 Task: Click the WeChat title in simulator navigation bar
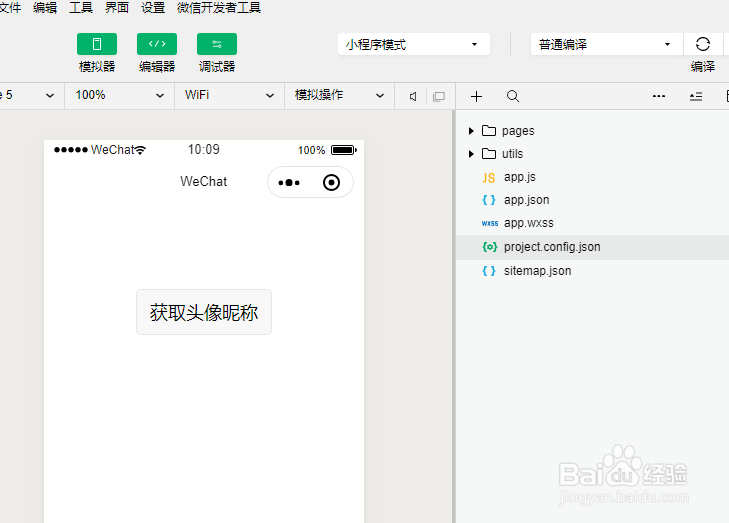(204, 181)
